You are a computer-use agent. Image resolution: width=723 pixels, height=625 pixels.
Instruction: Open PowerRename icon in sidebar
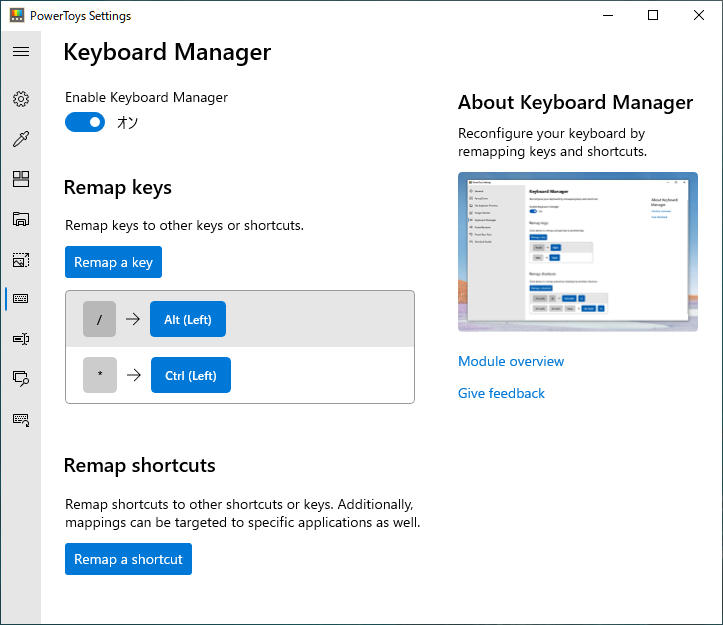click(x=21, y=339)
